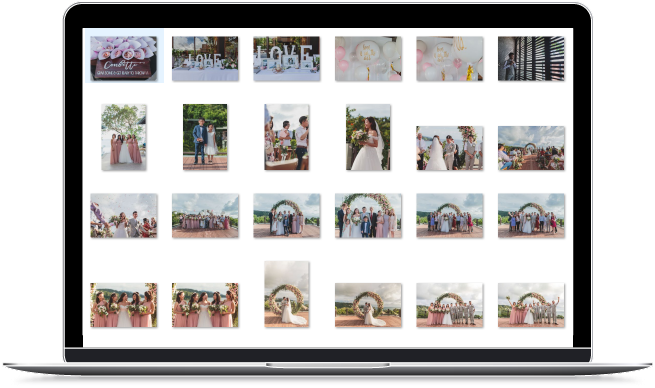Open small family group under full arch
The width and height of the screenshot is (655, 388).
pyautogui.click(x=287, y=216)
